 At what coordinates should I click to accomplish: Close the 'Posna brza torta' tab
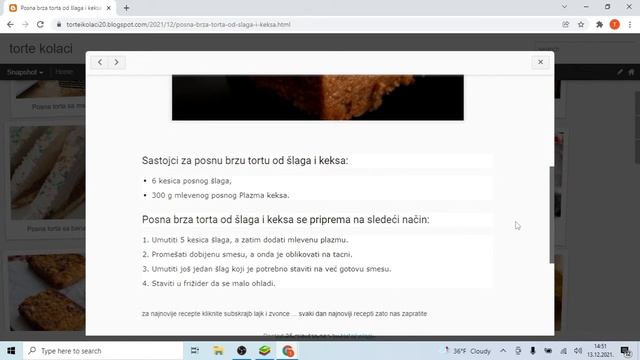[x=109, y=8]
